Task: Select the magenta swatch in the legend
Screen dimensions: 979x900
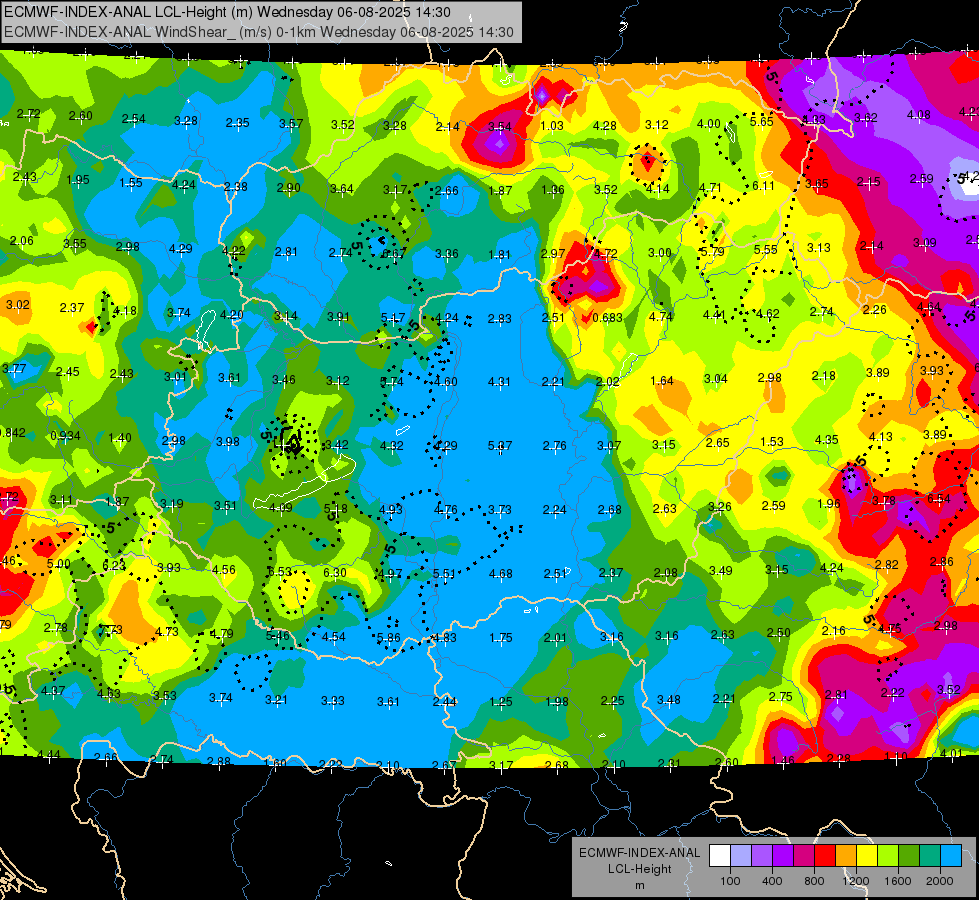Action: [x=804, y=856]
